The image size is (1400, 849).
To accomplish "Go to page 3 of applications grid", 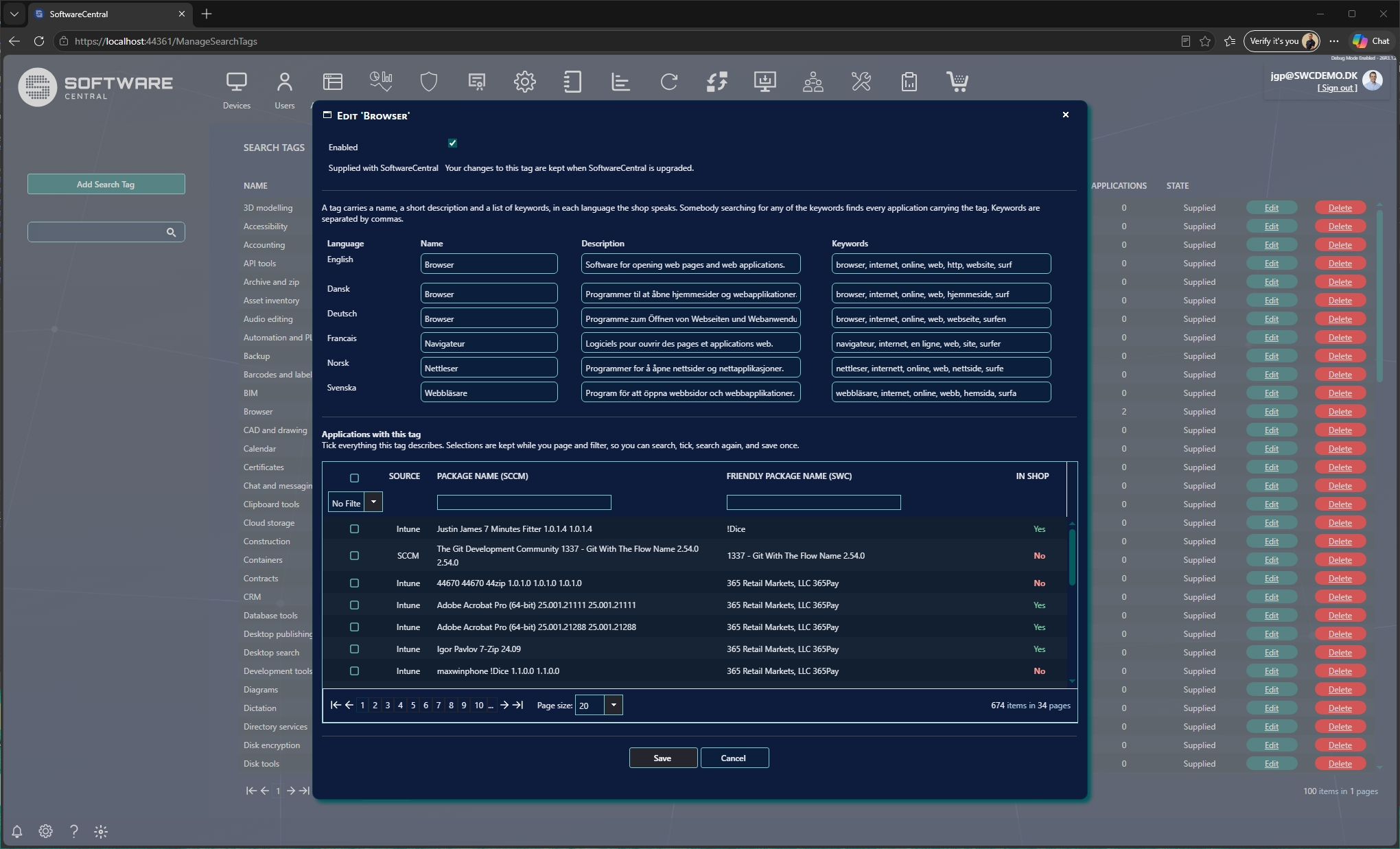I will click(388, 705).
